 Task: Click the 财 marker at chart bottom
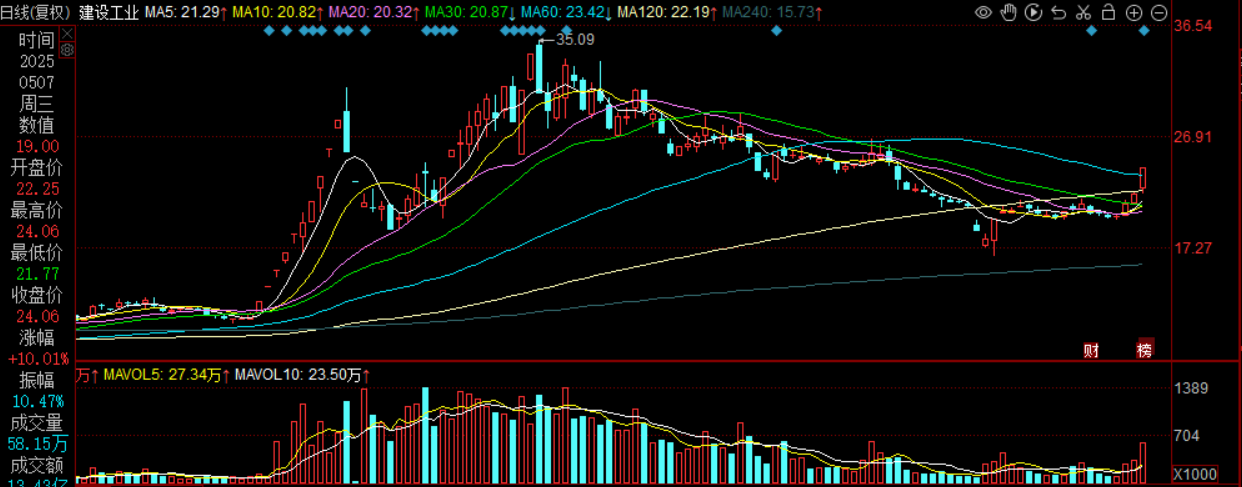pyautogui.click(x=1091, y=350)
